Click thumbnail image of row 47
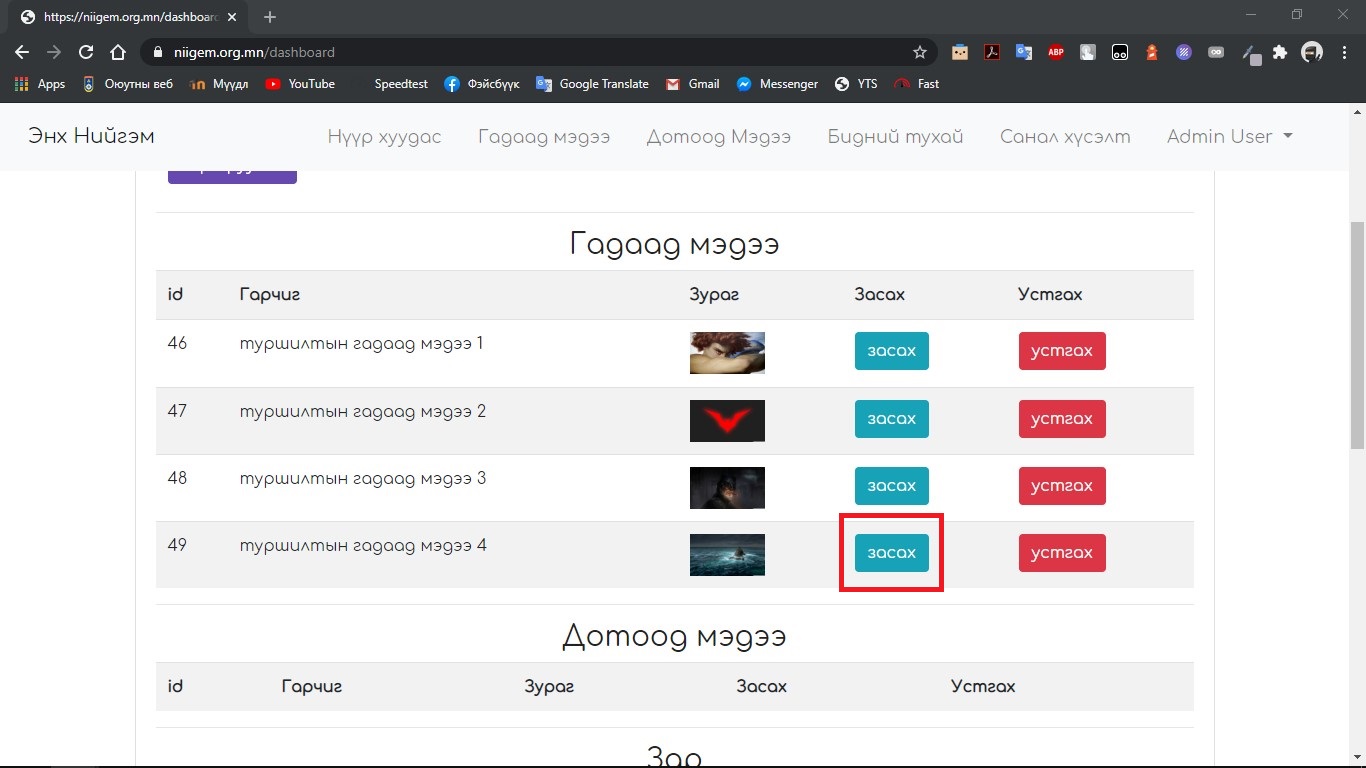 click(x=727, y=420)
